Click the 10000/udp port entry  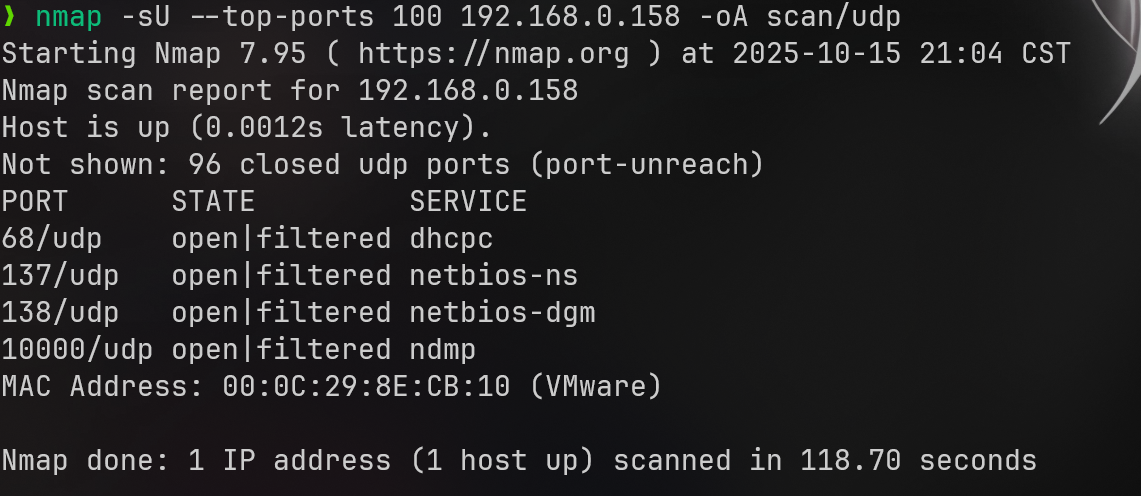click(78, 349)
